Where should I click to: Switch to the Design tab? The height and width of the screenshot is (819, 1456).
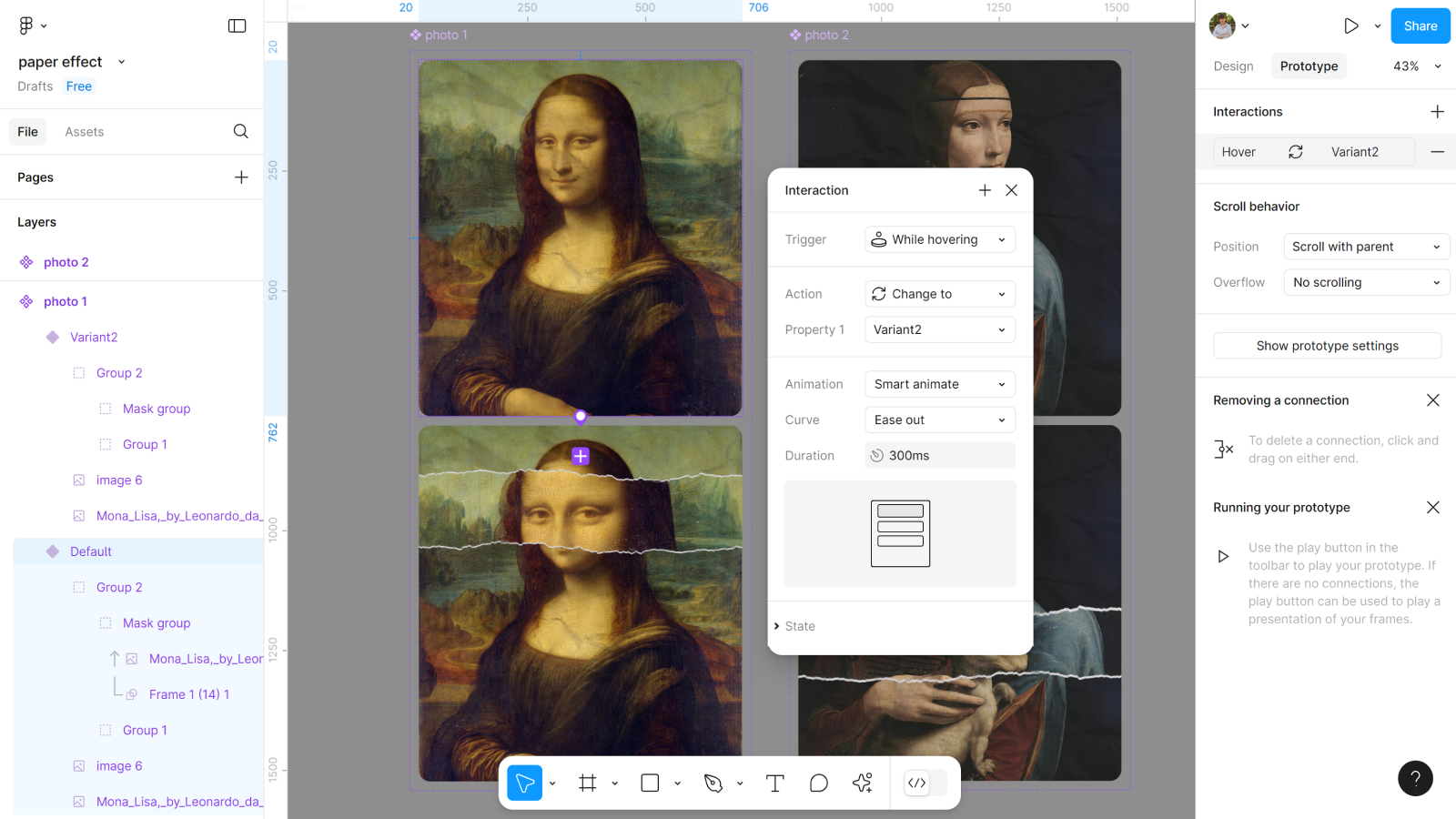[1233, 66]
